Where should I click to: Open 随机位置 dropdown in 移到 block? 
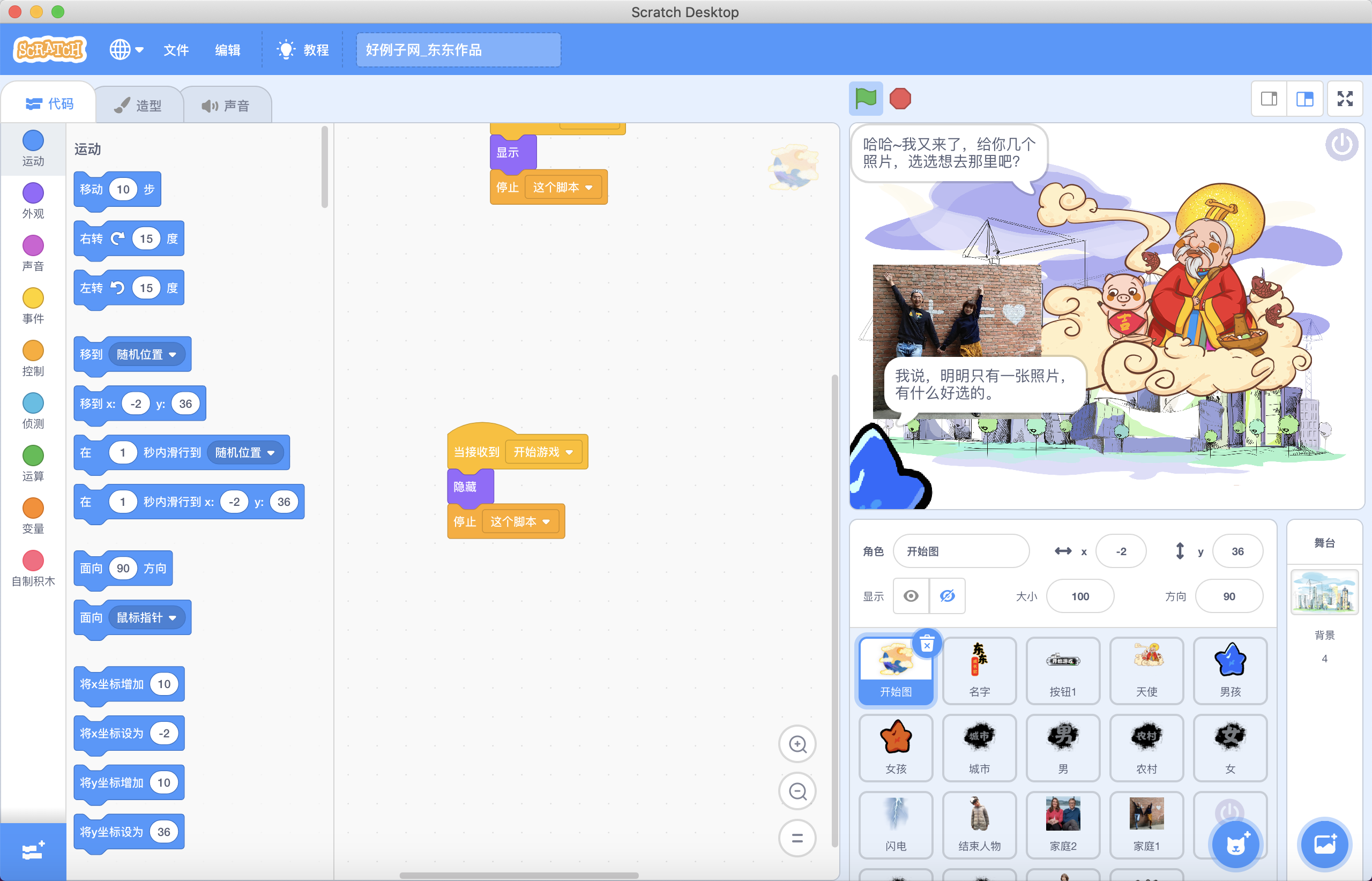tap(146, 355)
